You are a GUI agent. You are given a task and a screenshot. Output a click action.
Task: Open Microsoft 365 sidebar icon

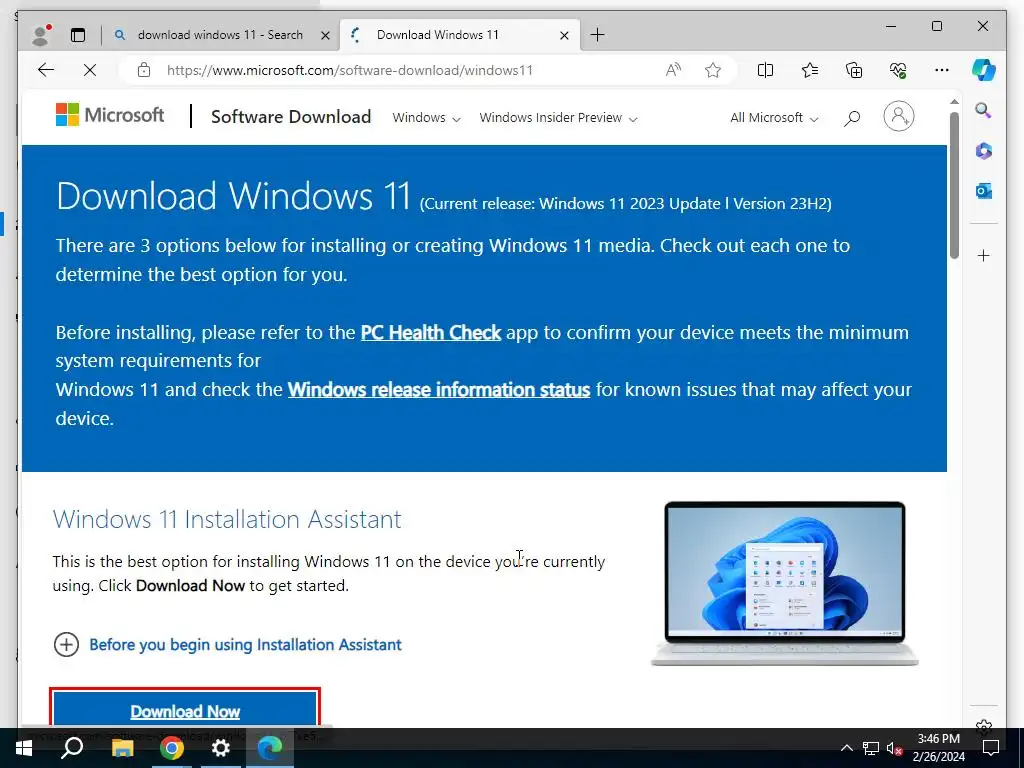(x=984, y=151)
